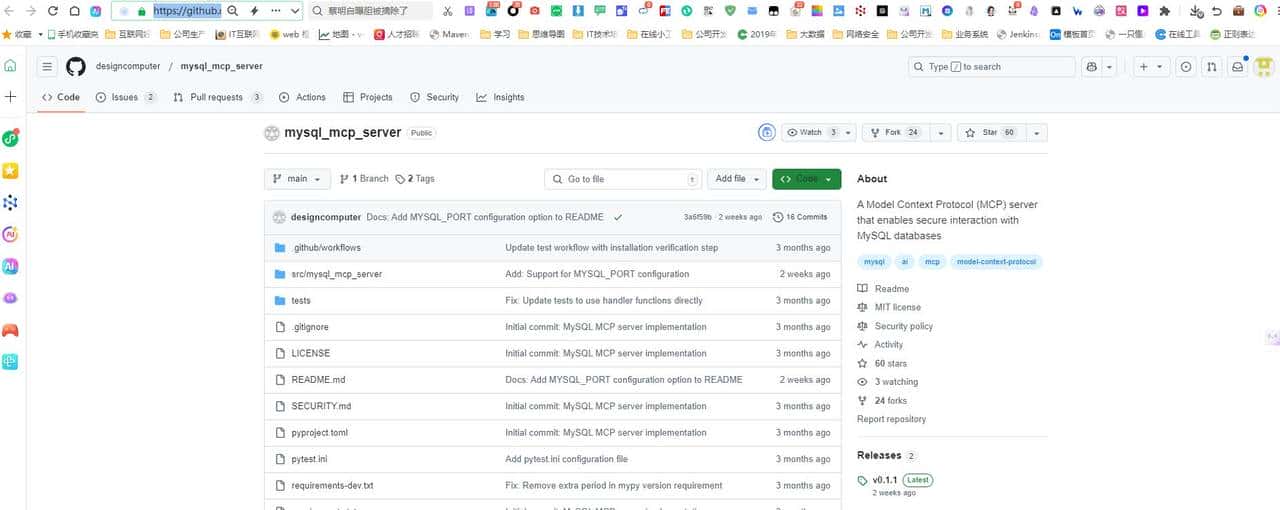
Task: Click the scissors screenshot tool icon
Action: pyautogui.click(x=447, y=11)
